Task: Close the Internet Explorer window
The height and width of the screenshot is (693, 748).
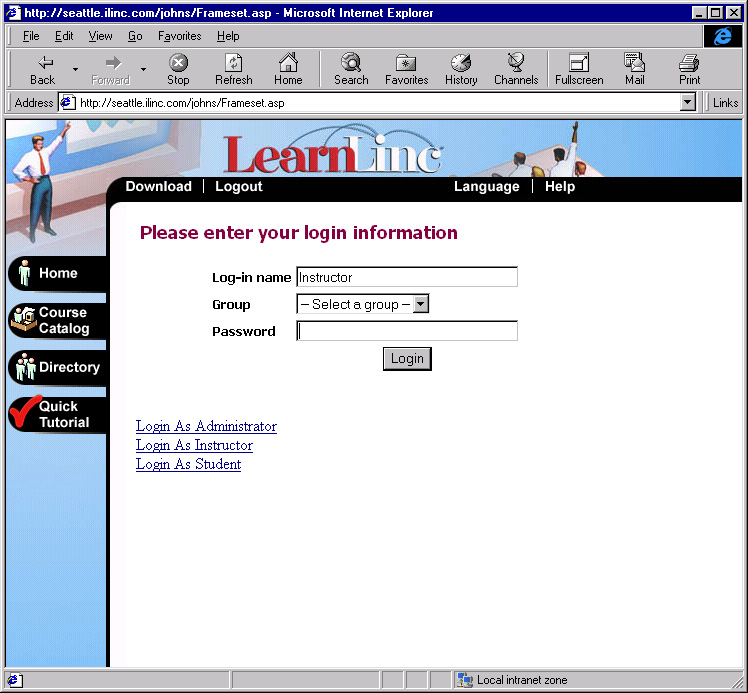Action: 734,13
